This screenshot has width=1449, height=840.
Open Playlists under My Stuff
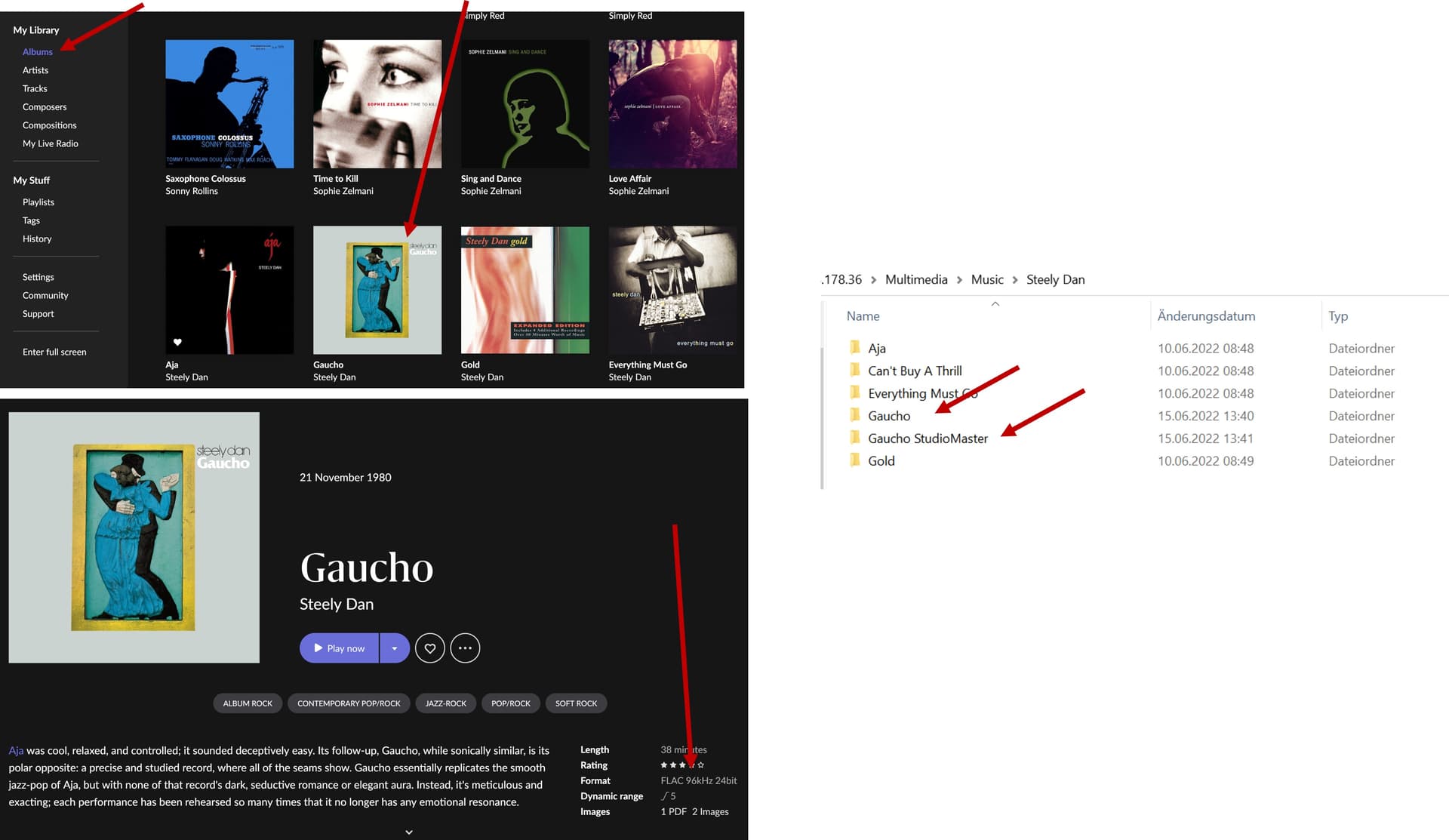38,202
